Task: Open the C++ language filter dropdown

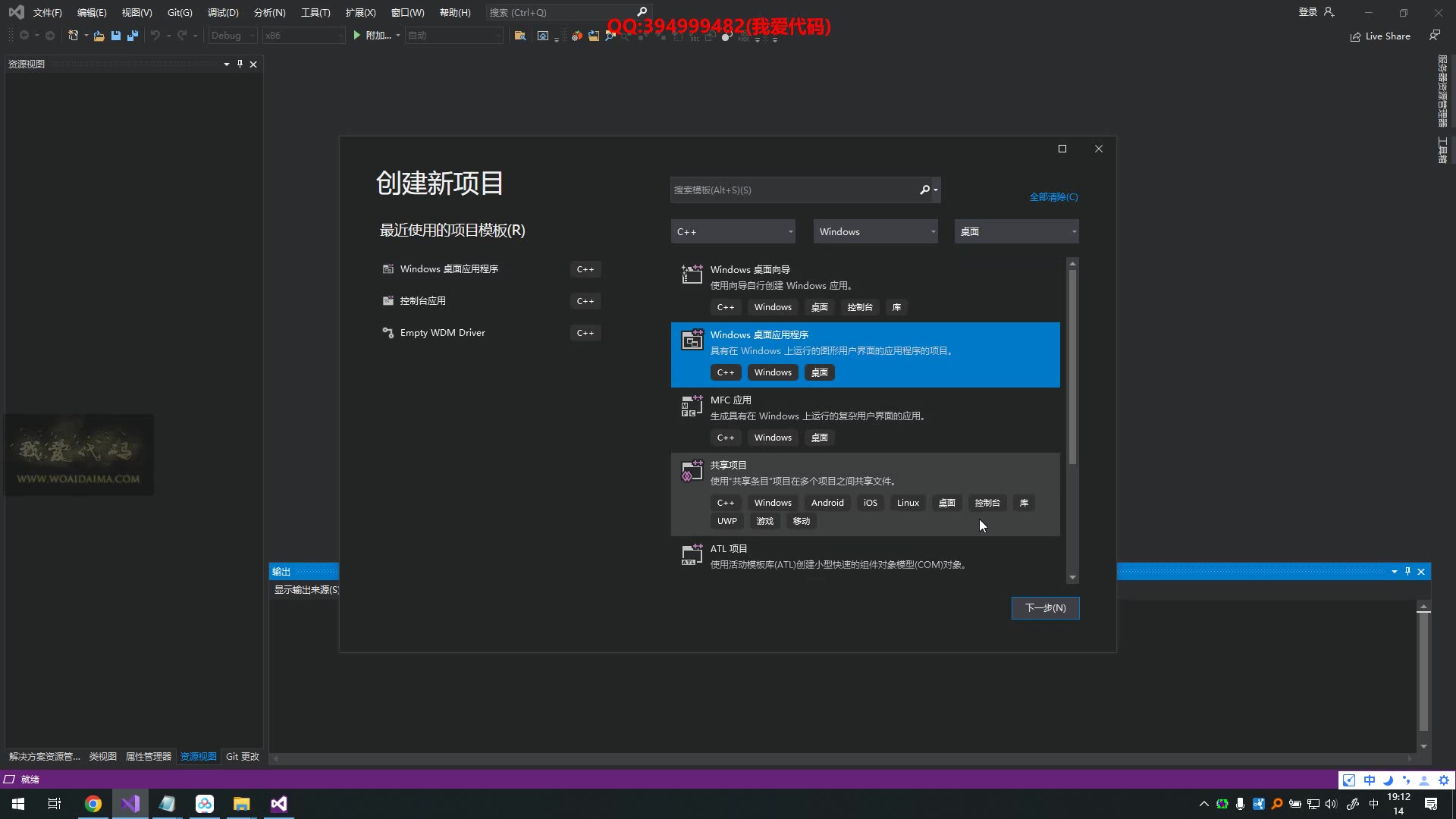Action: pyautogui.click(x=733, y=232)
